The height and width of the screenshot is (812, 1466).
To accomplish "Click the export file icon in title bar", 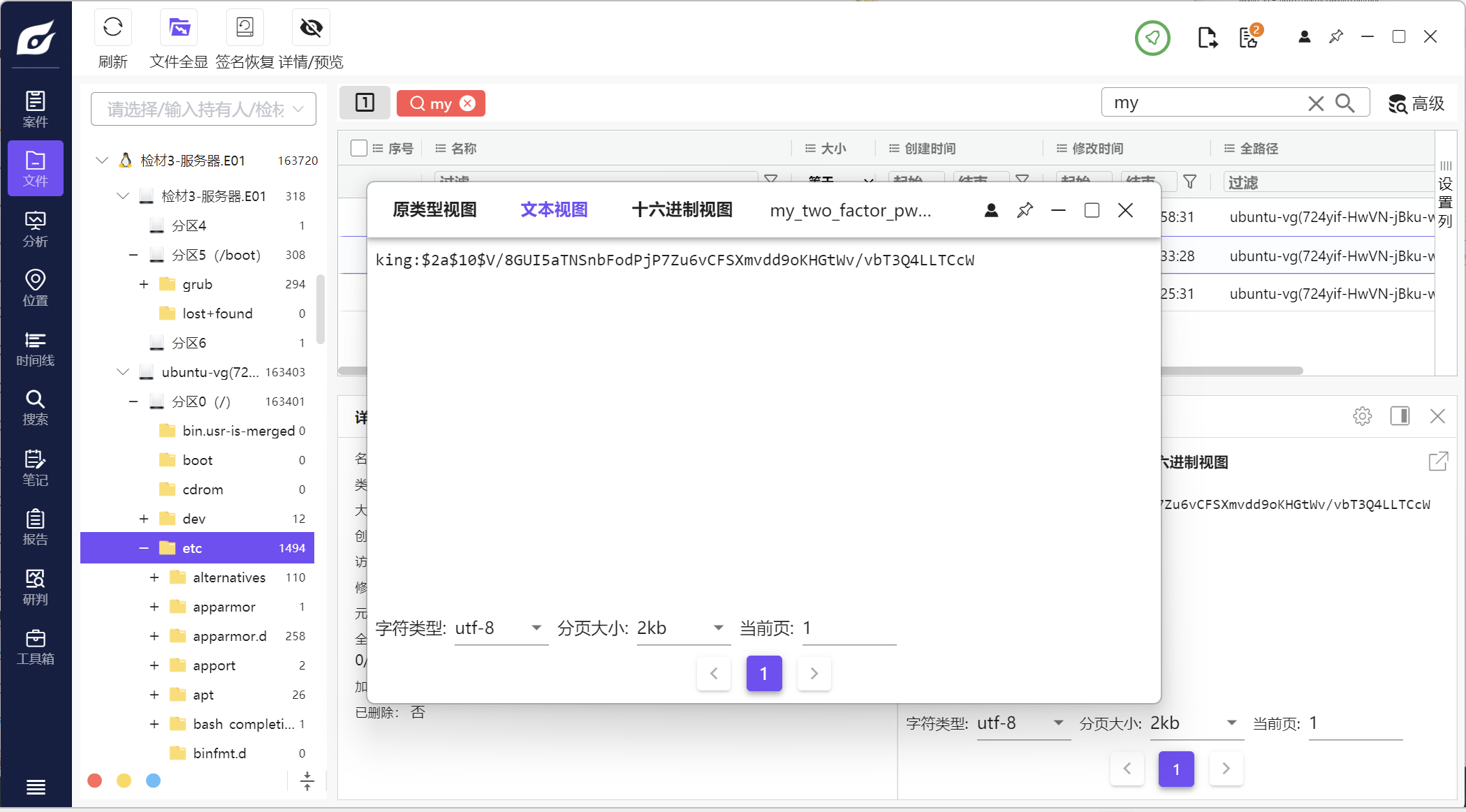I will coord(1207,38).
